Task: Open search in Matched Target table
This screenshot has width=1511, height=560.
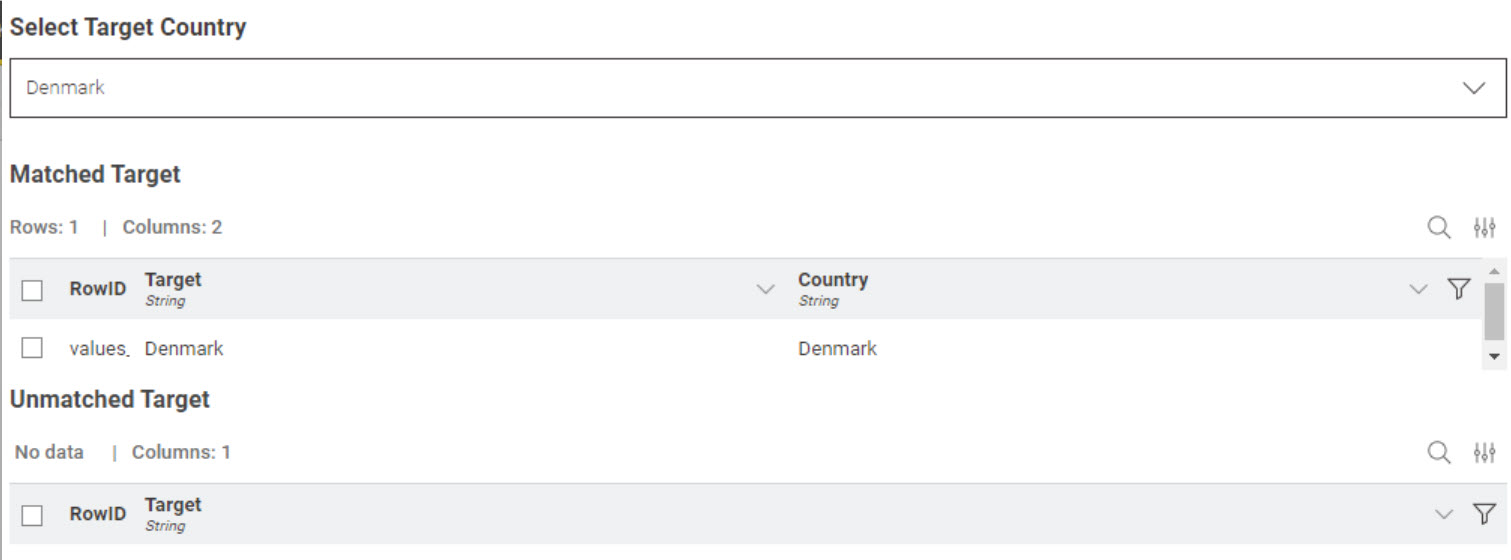Action: [1438, 228]
